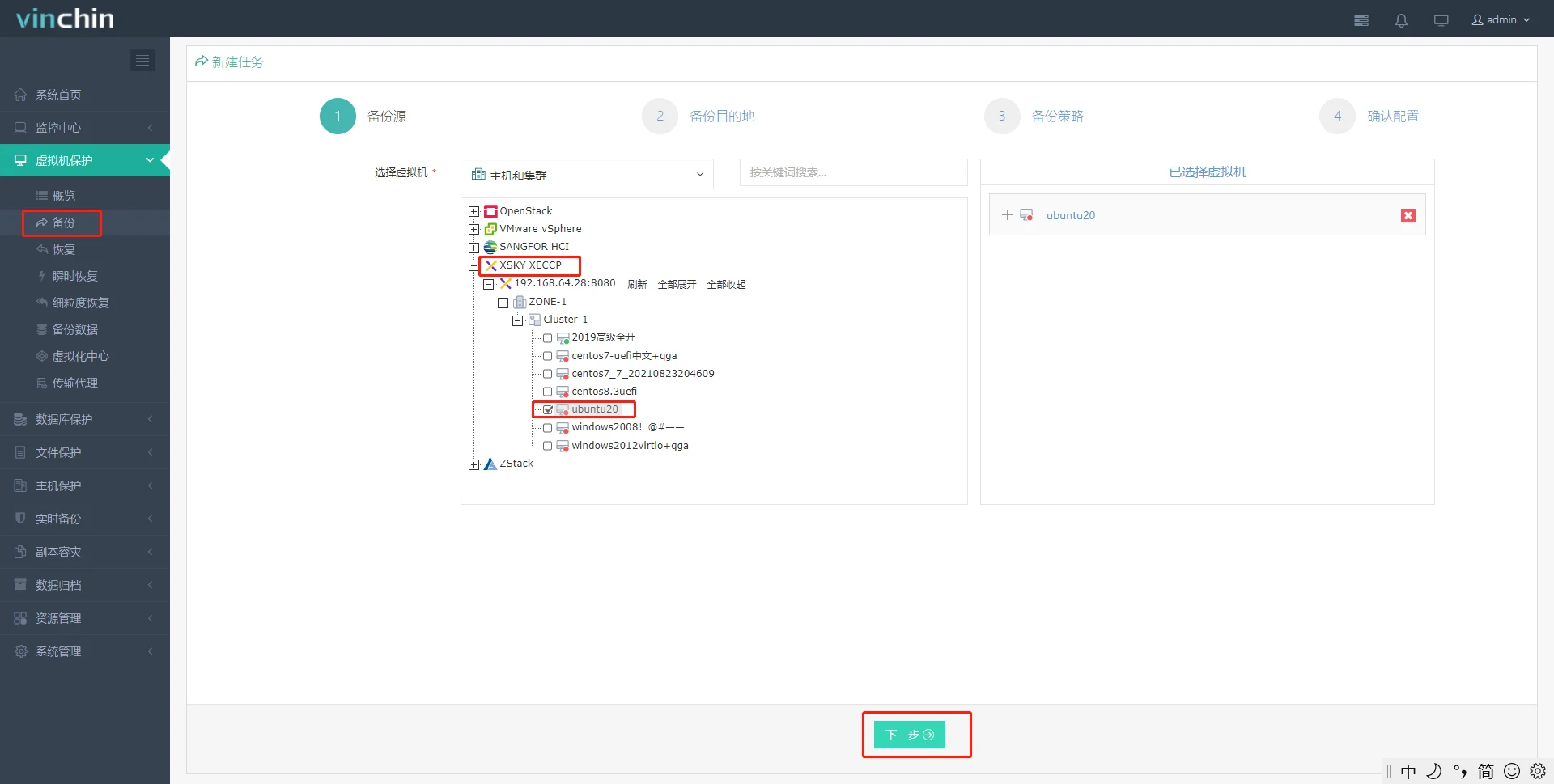Expand the VMware vSphere tree node
Viewport: 1554px width, 784px height.
[474, 229]
